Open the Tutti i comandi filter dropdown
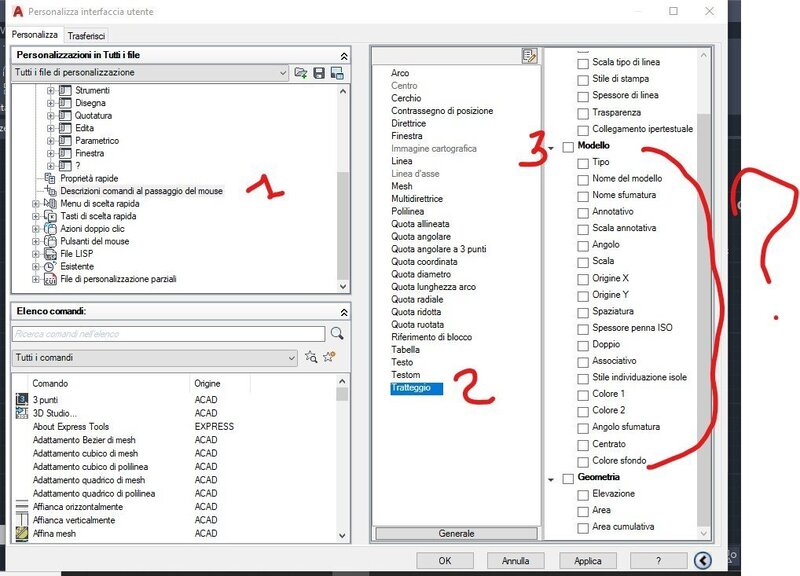The image size is (800, 576). pyautogui.click(x=155, y=358)
